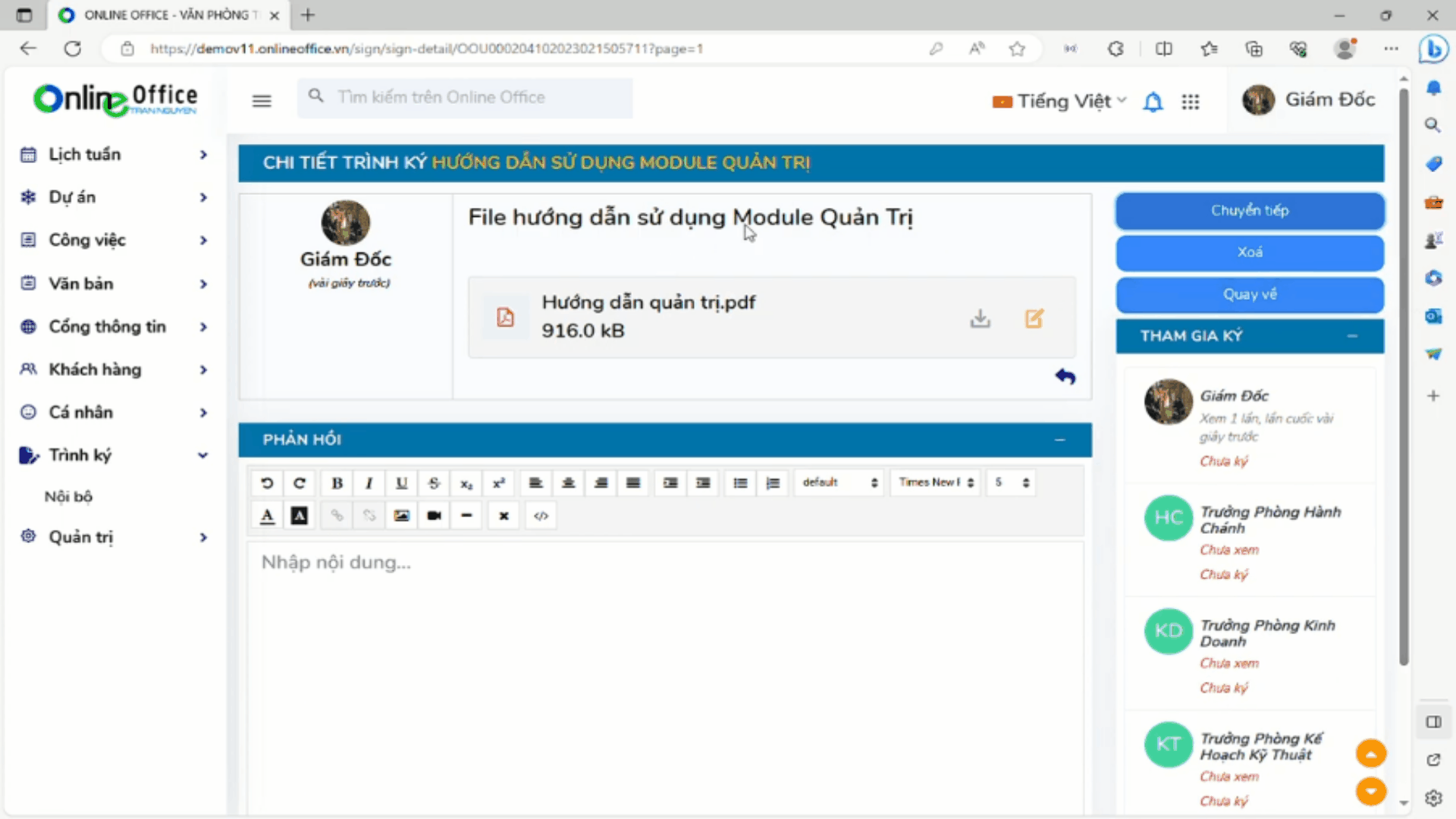Open the Tiếng Việt language dropdown
The height and width of the screenshot is (819, 1456).
[x=1060, y=102]
